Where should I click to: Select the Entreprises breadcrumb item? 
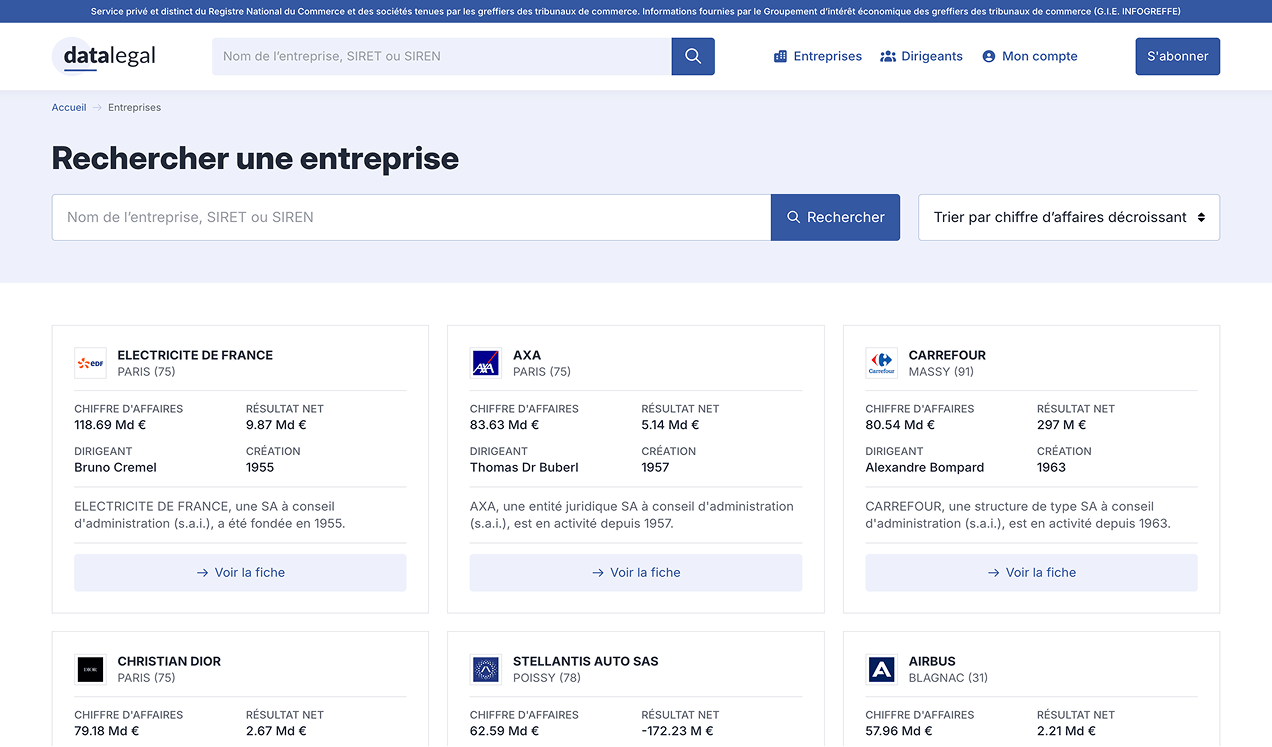pyautogui.click(x=133, y=107)
